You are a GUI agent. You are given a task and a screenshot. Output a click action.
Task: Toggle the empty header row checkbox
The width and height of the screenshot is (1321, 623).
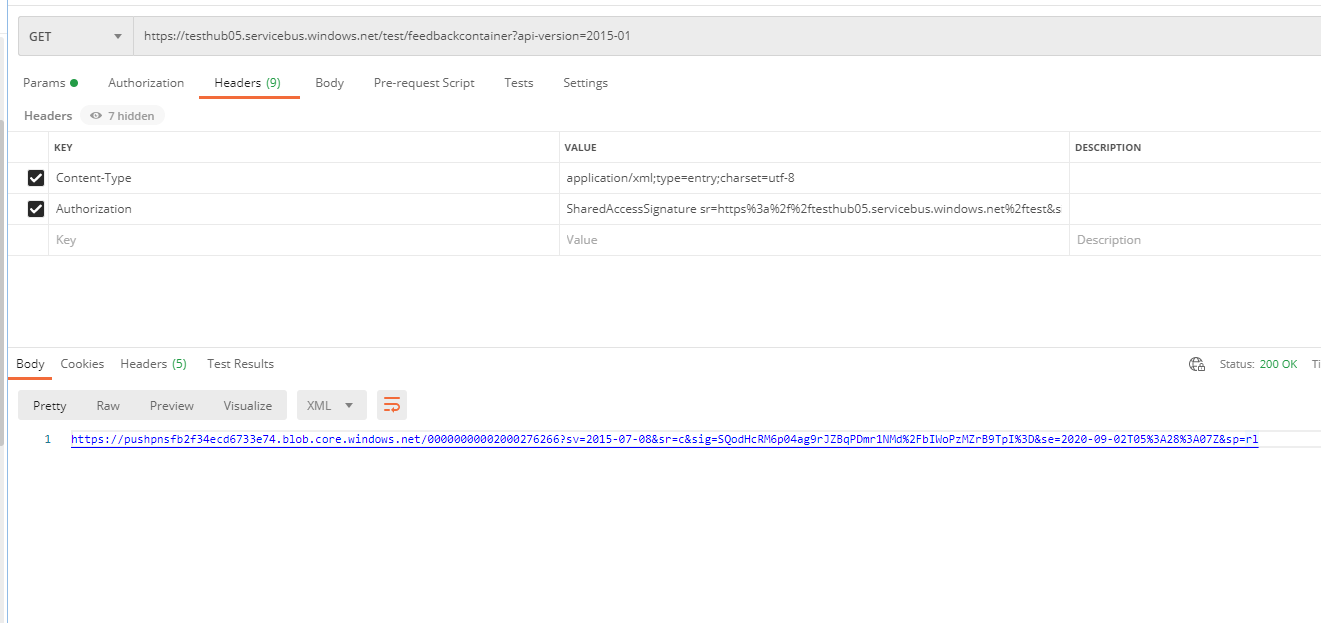coord(36,239)
